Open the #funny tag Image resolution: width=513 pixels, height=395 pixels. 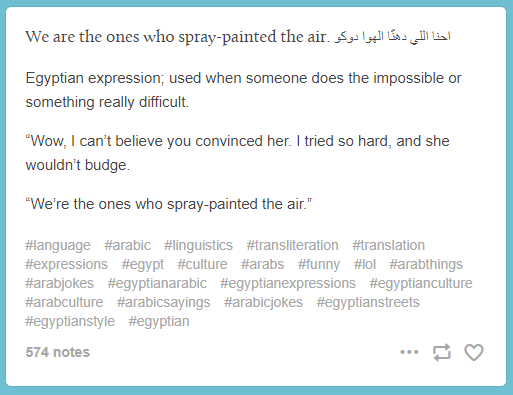[319, 265]
